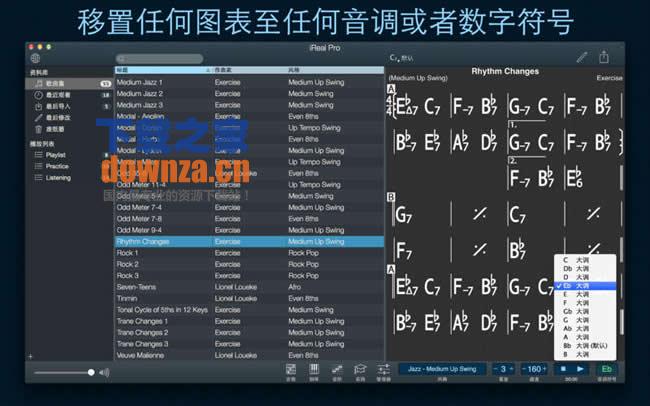650x406 pixels.
Task: Click the speaker volume icon
Action: pyautogui.click(x=104, y=372)
